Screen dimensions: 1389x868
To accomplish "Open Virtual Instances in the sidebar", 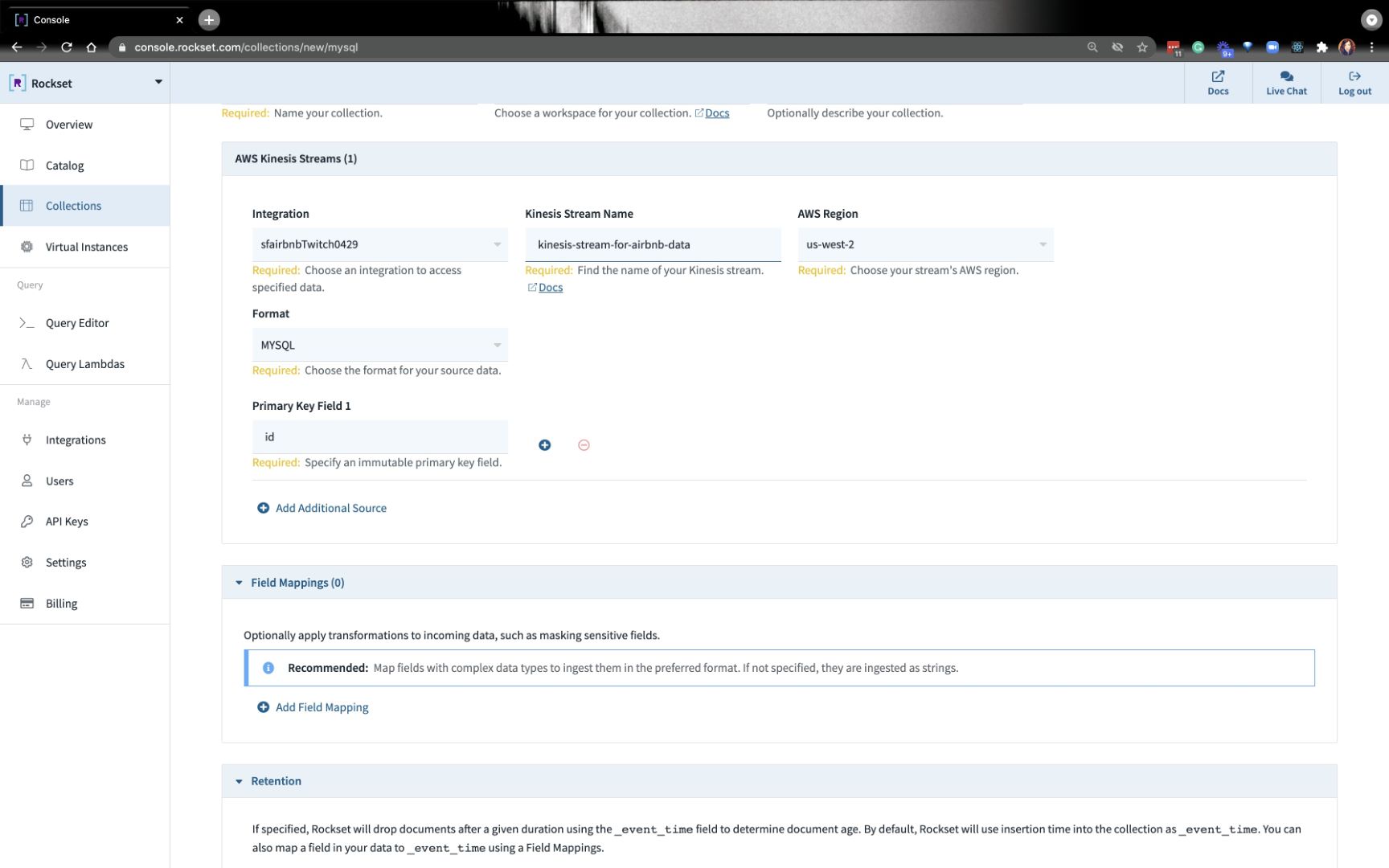I will 85,247.
